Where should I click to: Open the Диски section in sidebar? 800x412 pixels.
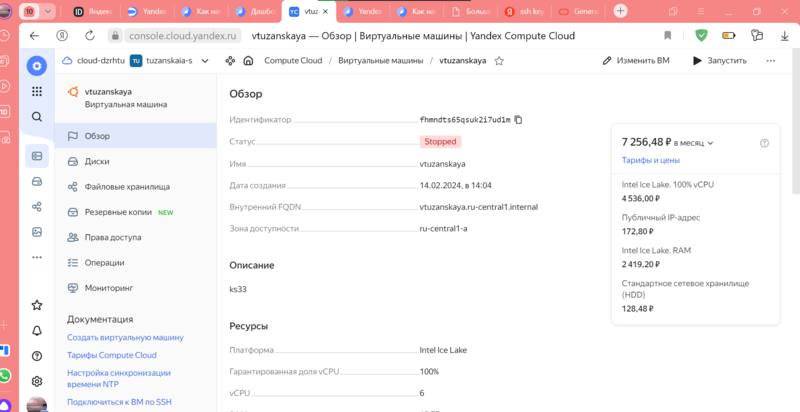[x=97, y=161]
